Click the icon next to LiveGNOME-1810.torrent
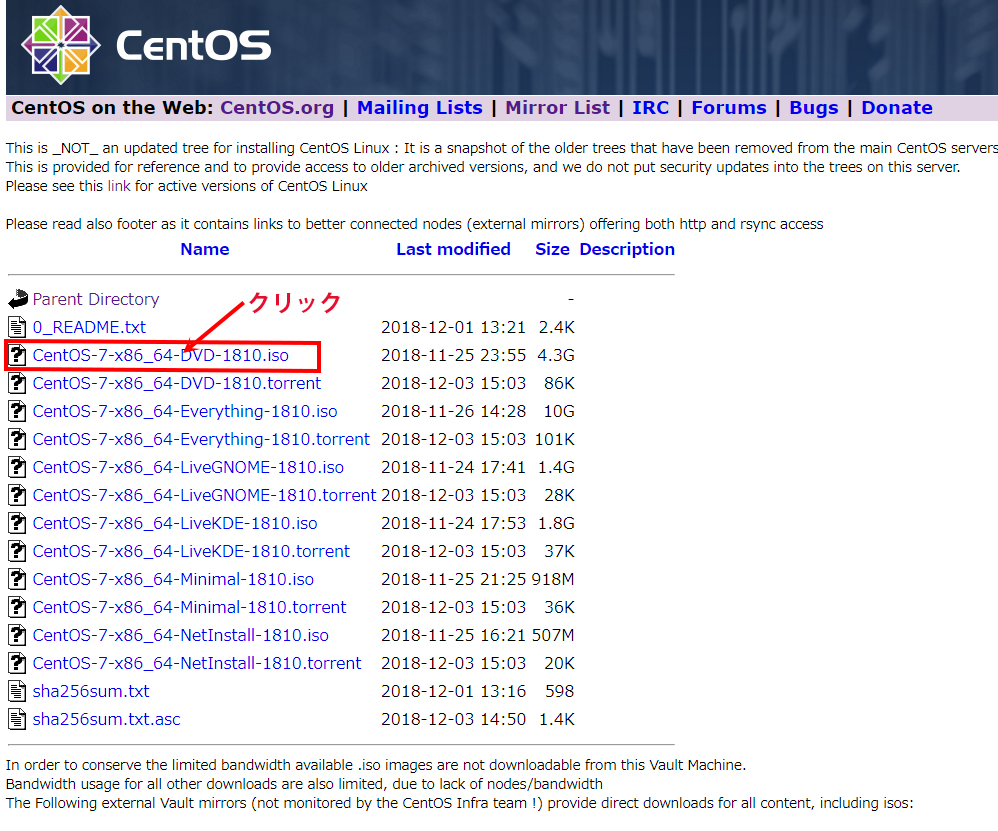This screenshot has height=831, width=998. click(x=17, y=495)
